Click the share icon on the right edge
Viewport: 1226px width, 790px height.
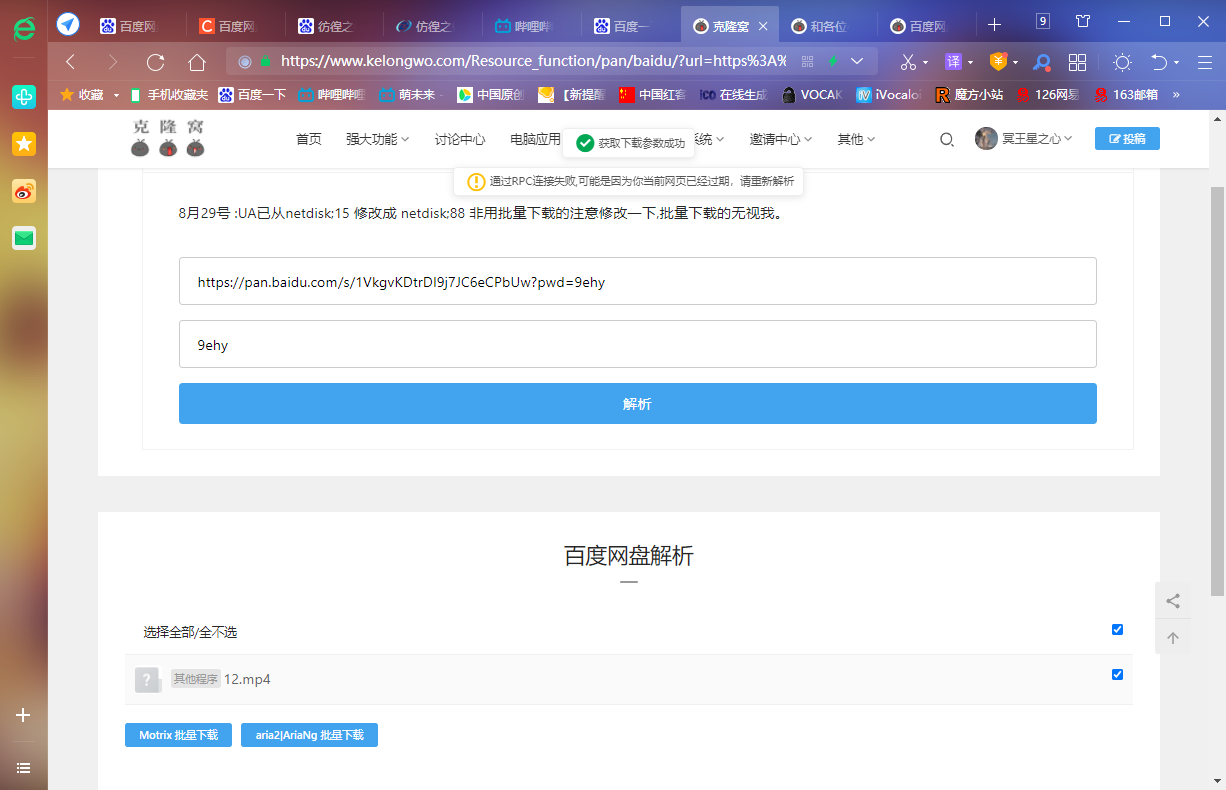(x=1173, y=601)
